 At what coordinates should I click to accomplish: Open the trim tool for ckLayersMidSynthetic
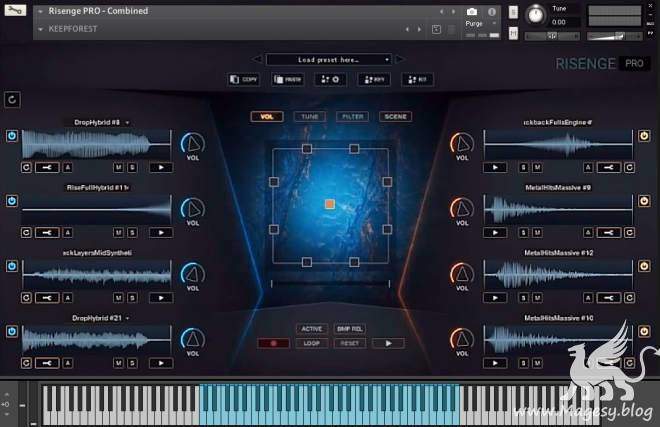[x=47, y=298]
